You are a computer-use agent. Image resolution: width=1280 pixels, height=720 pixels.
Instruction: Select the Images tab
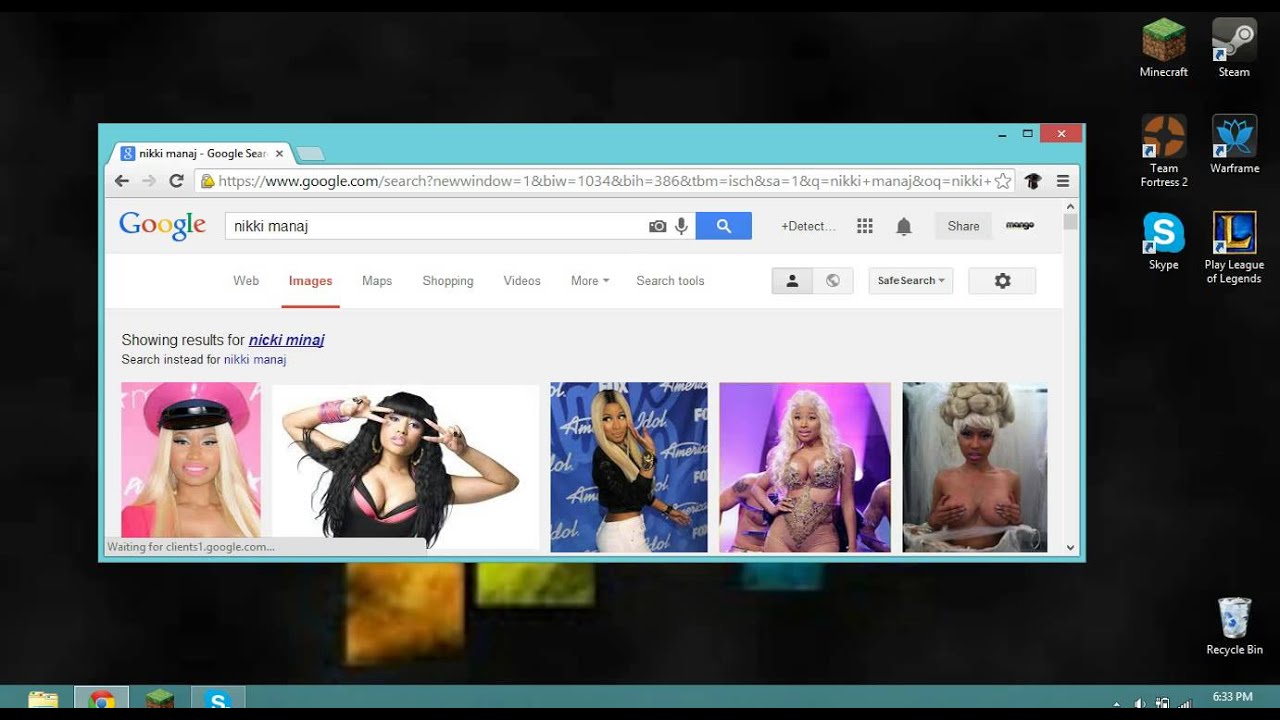tap(310, 281)
